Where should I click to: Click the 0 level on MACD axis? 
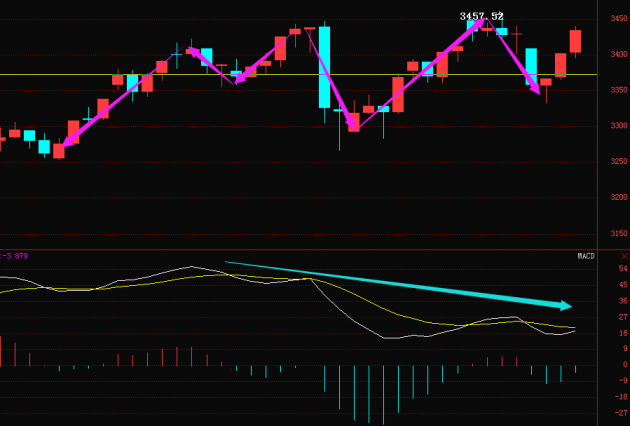[x=623, y=365]
